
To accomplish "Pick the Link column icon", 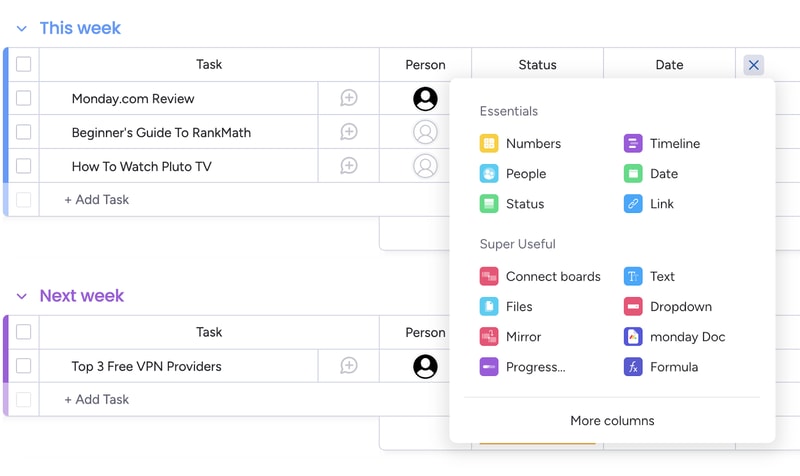I will 633,204.
